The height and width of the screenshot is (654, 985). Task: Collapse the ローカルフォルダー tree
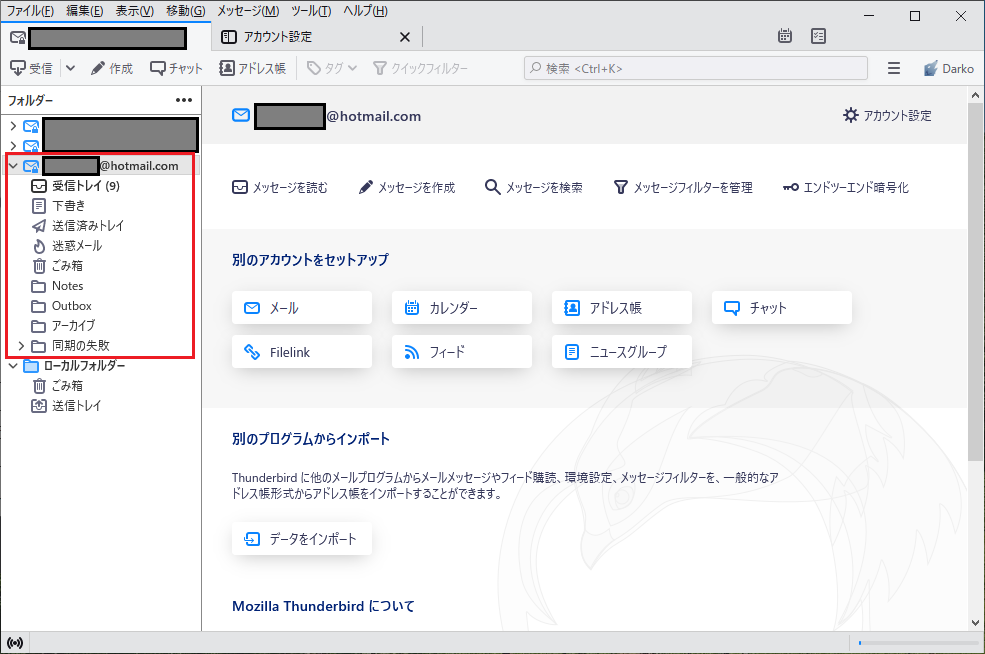(13, 366)
